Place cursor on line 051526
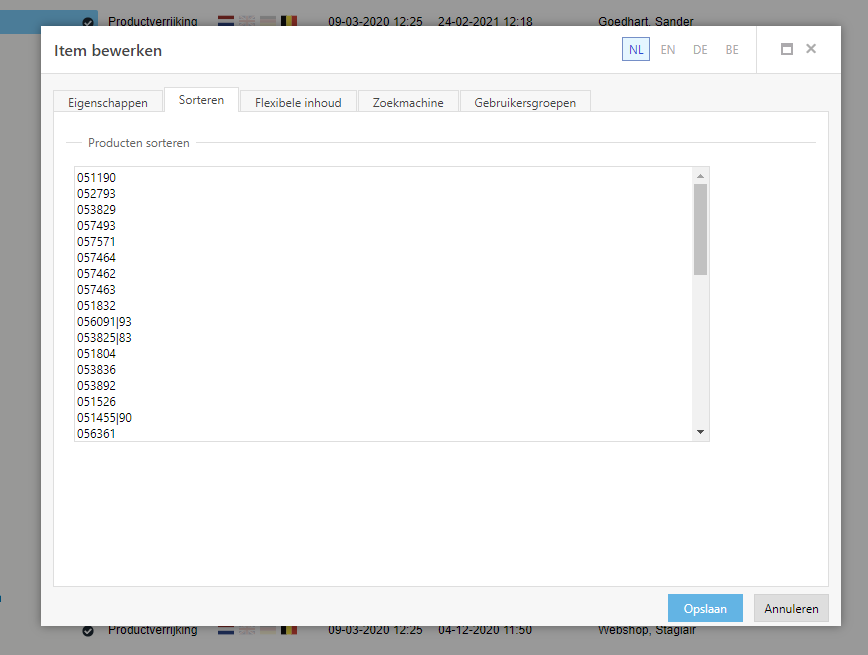 pos(96,402)
